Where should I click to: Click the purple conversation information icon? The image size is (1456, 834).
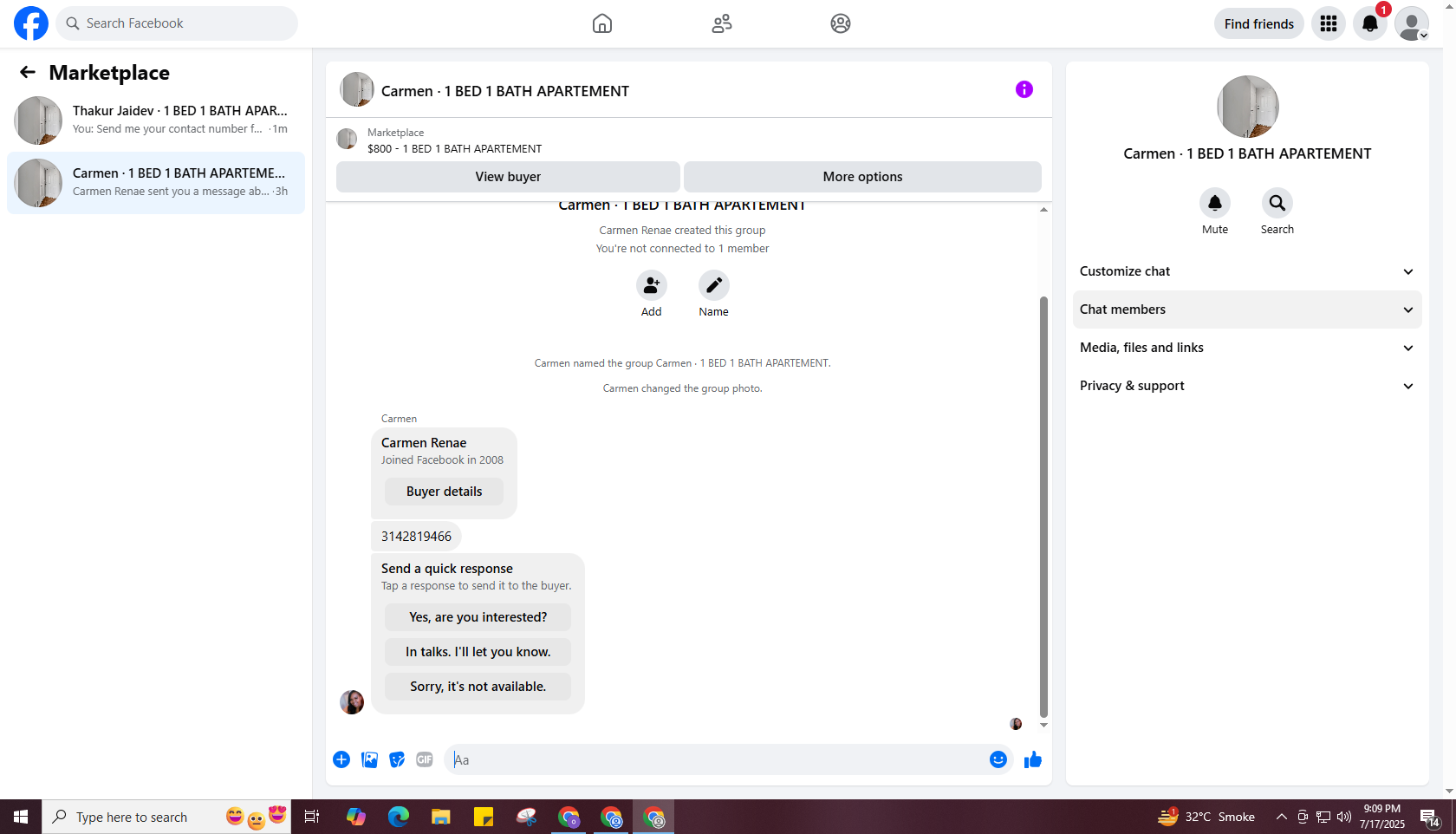click(x=1024, y=89)
